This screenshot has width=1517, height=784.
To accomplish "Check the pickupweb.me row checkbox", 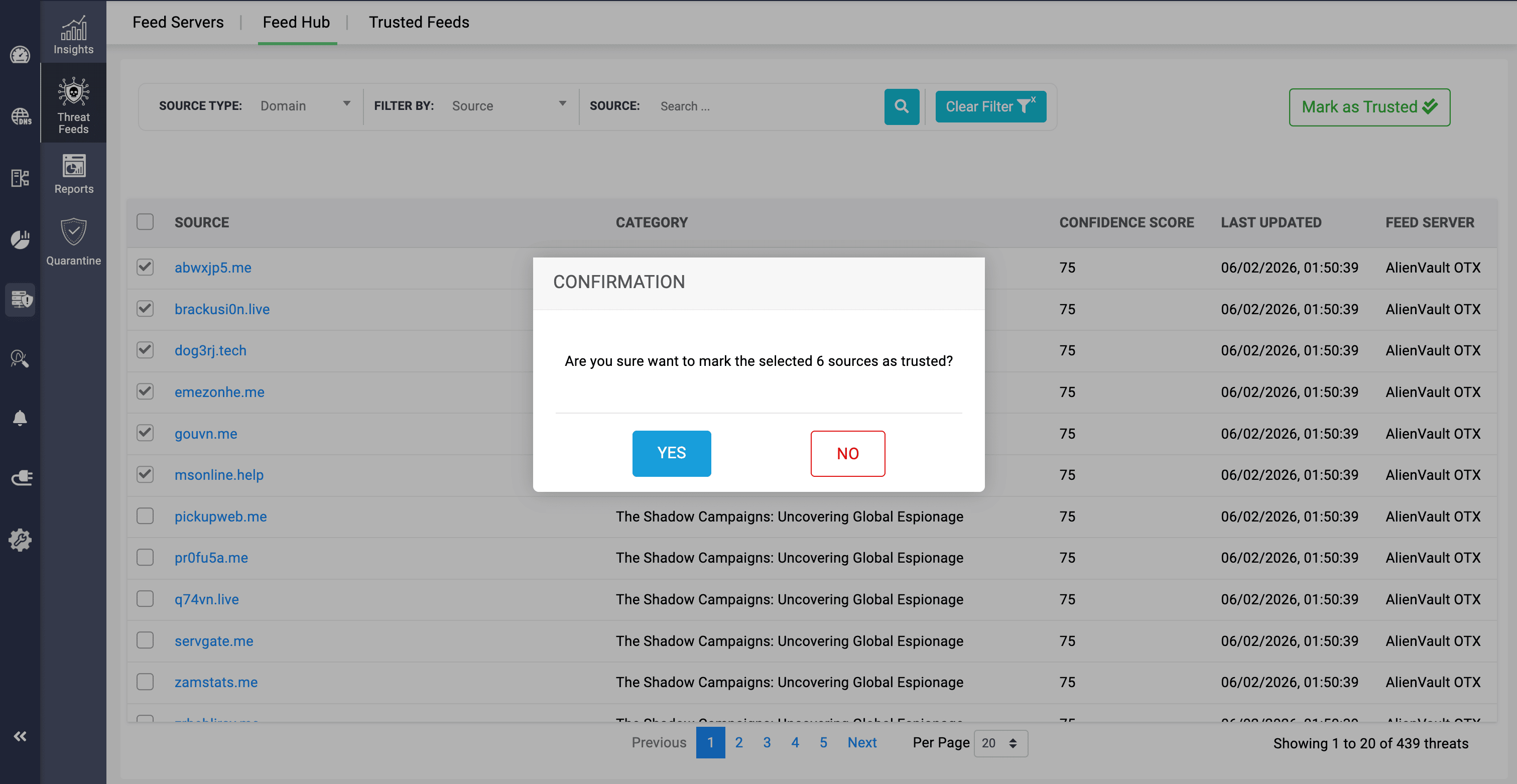I will click(x=145, y=516).
